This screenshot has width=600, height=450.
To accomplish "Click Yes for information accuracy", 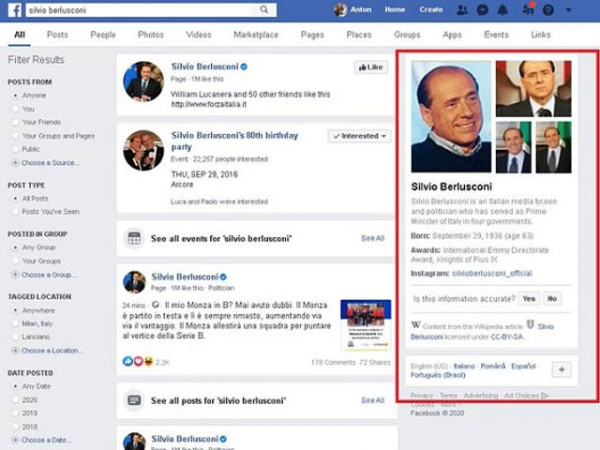I will [529, 298].
